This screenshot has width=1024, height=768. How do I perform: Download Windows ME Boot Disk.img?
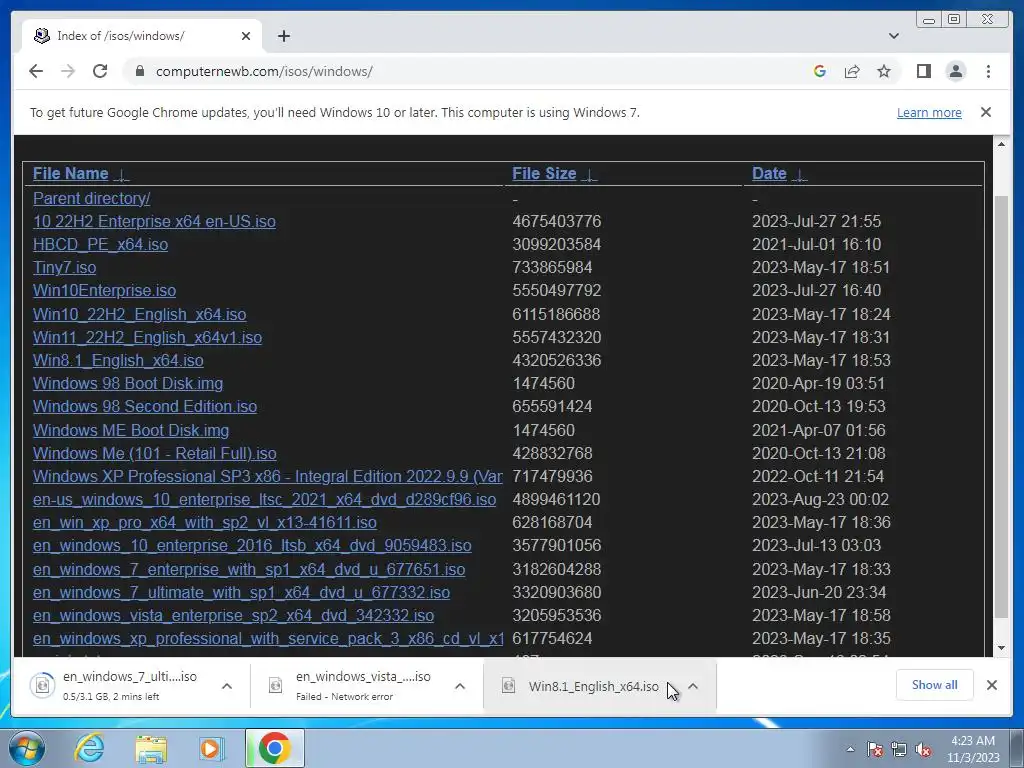pos(131,430)
